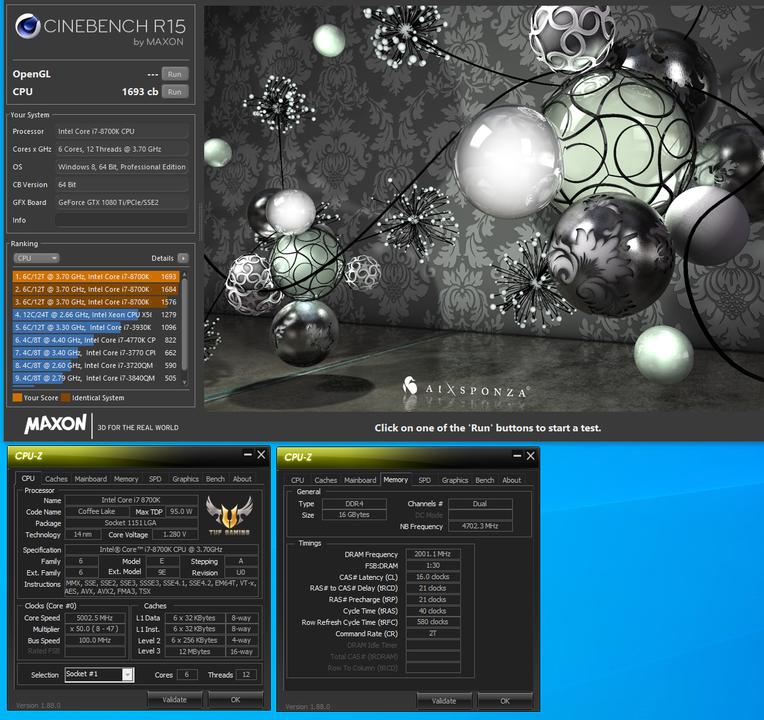The width and height of the screenshot is (764, 720).
Task: Click the Multiplier x 50.0 value
Action: [x=95, y=629]
